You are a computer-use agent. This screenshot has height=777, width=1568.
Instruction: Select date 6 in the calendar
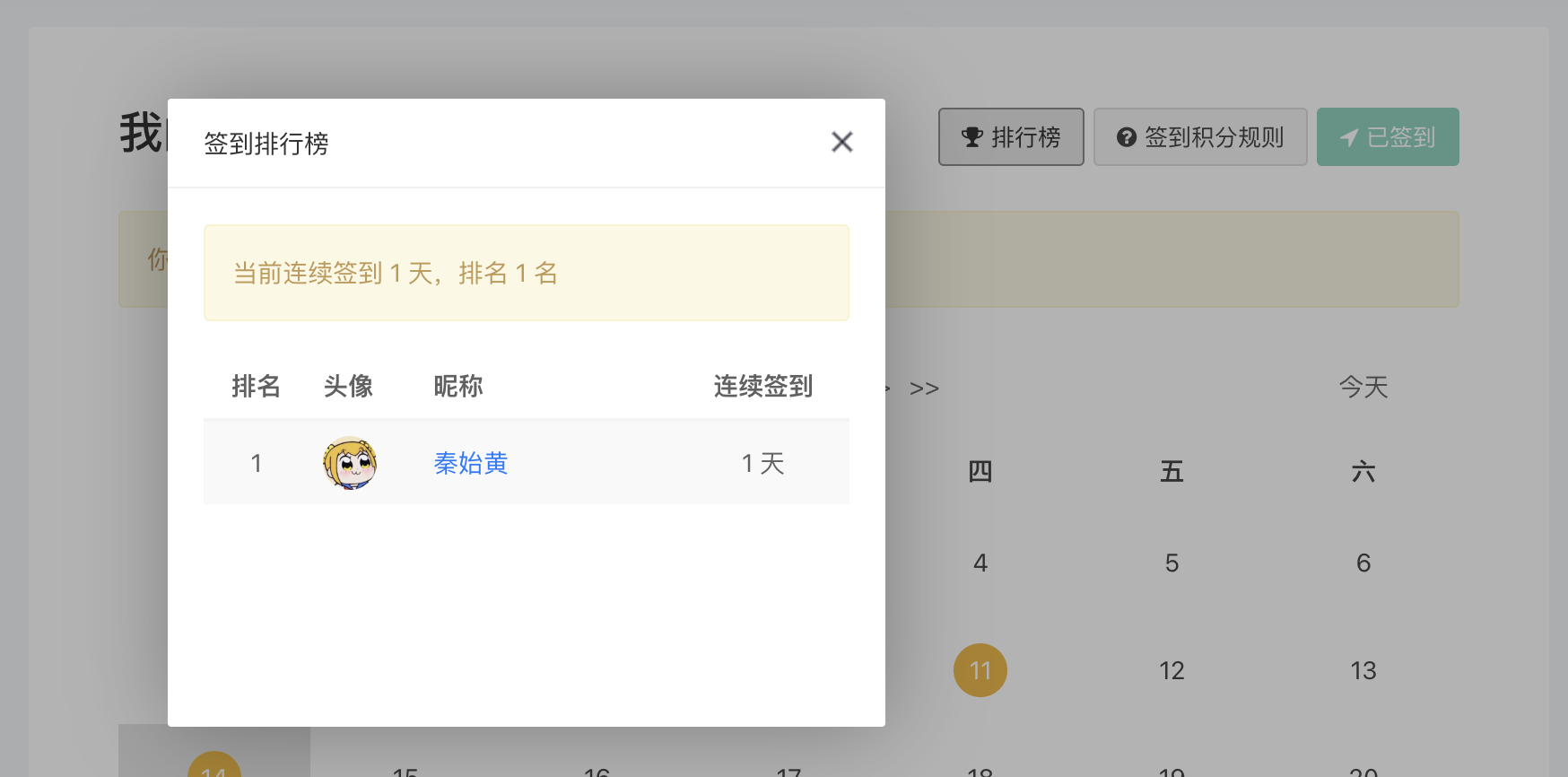(1363, 563)
